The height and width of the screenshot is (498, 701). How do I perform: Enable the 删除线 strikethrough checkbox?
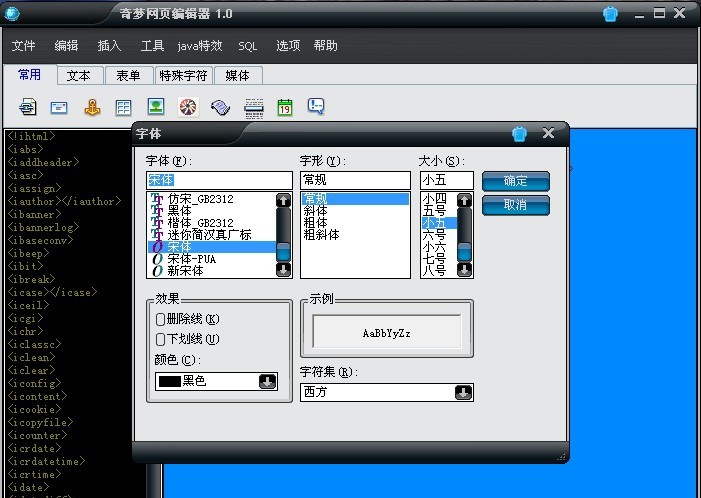(160, 319)
